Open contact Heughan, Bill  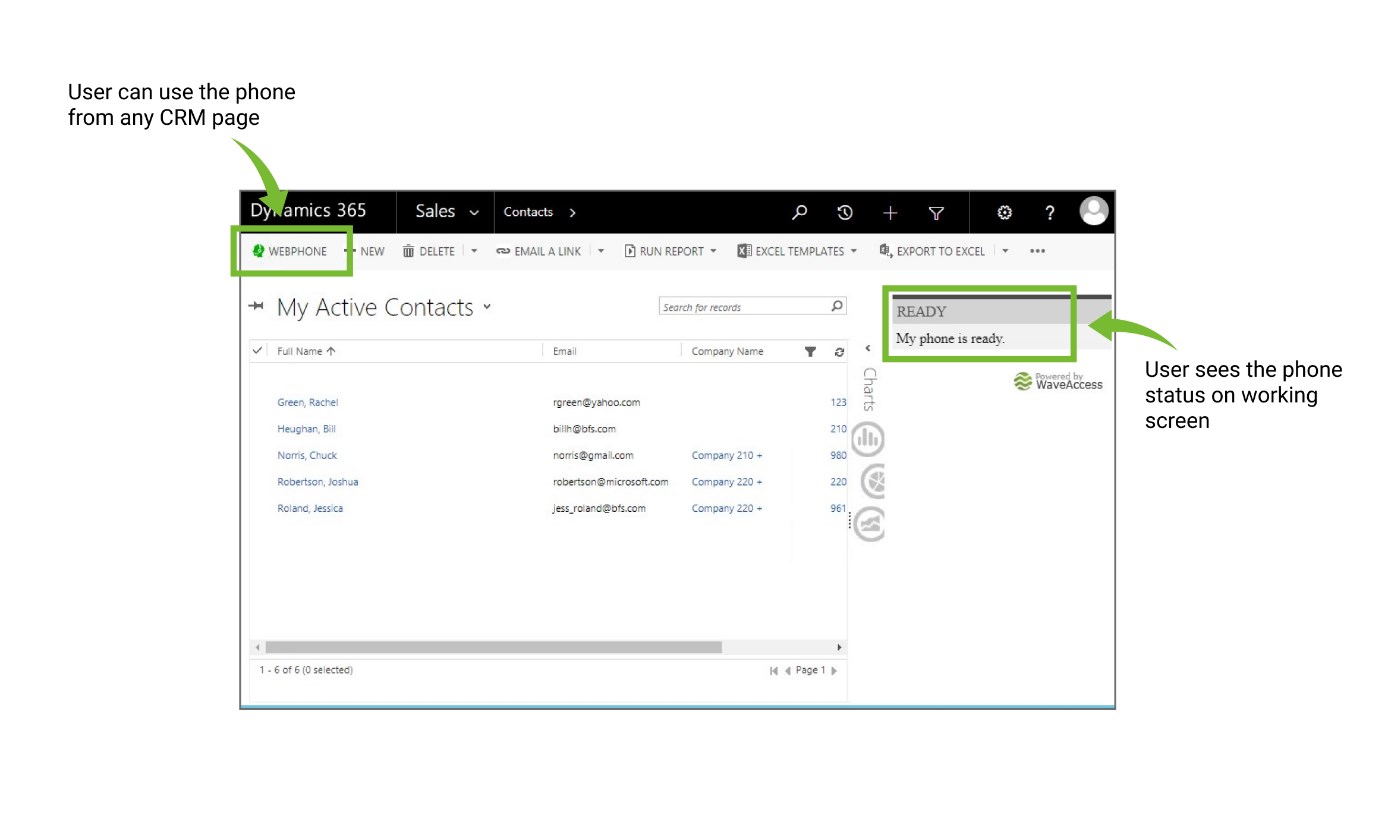[x=306, y=429]
